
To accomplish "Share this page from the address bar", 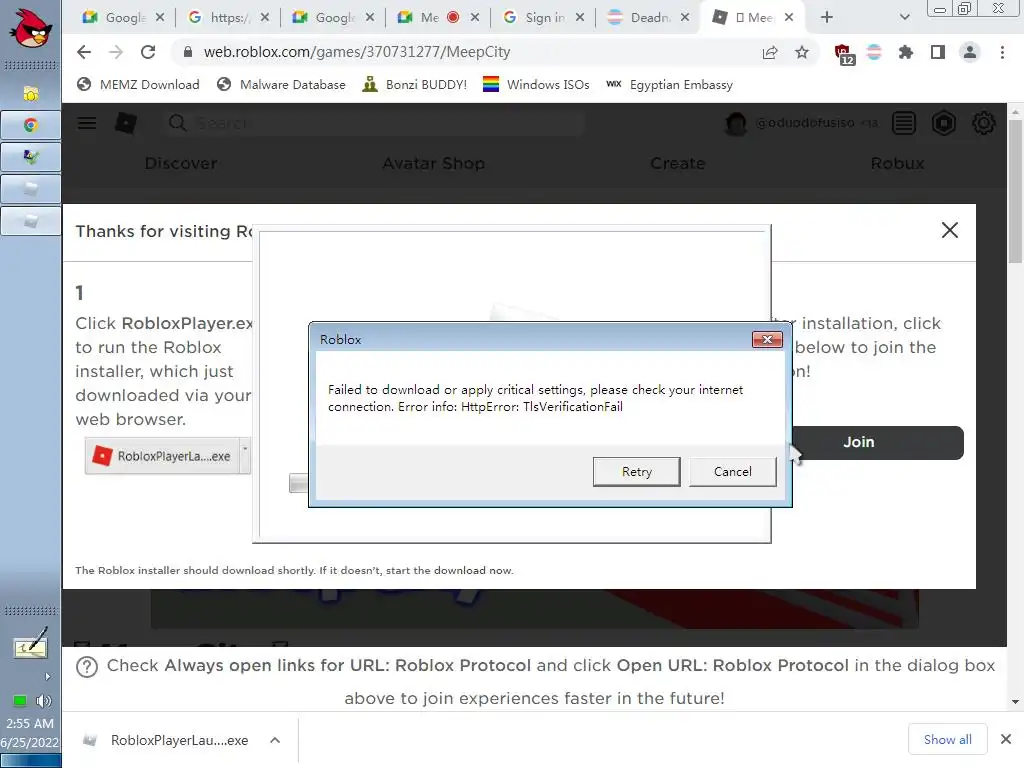I will (770, 52).
